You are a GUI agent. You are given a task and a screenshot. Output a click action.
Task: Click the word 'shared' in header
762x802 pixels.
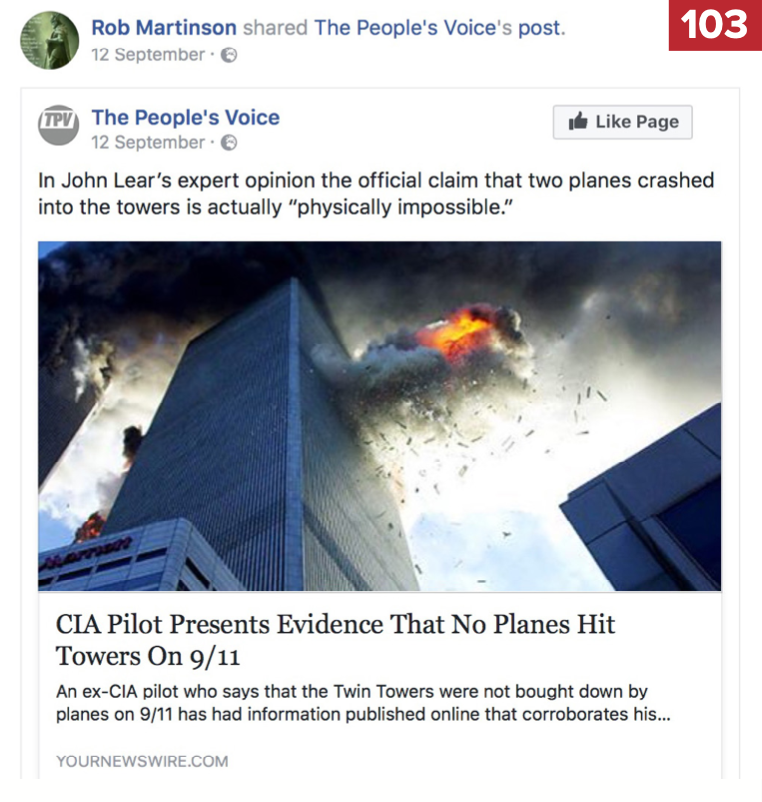point(275,28)
